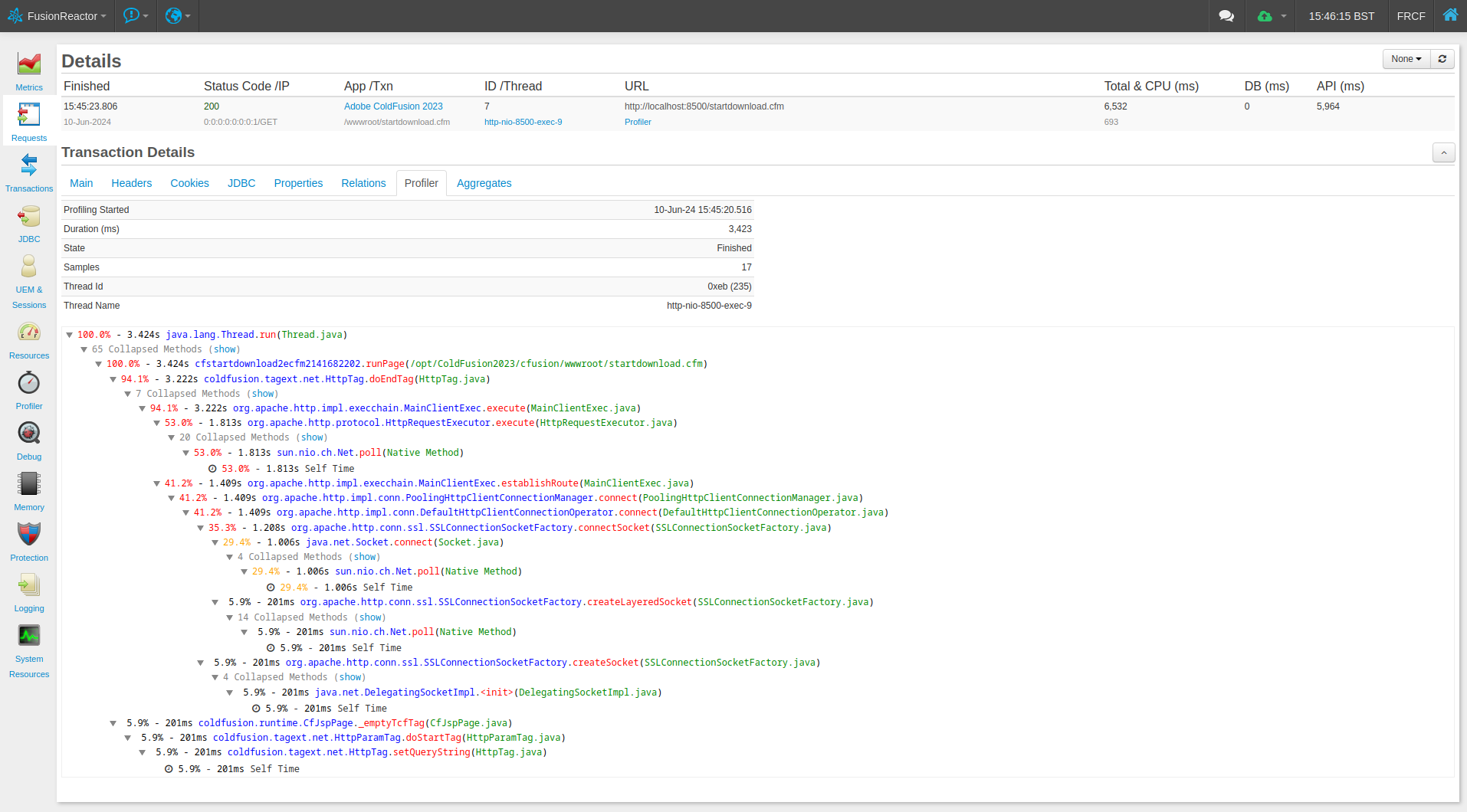Collapse the DelegatingSocketImpl.<init> node

pyautogui.click(x=230, y=692)
